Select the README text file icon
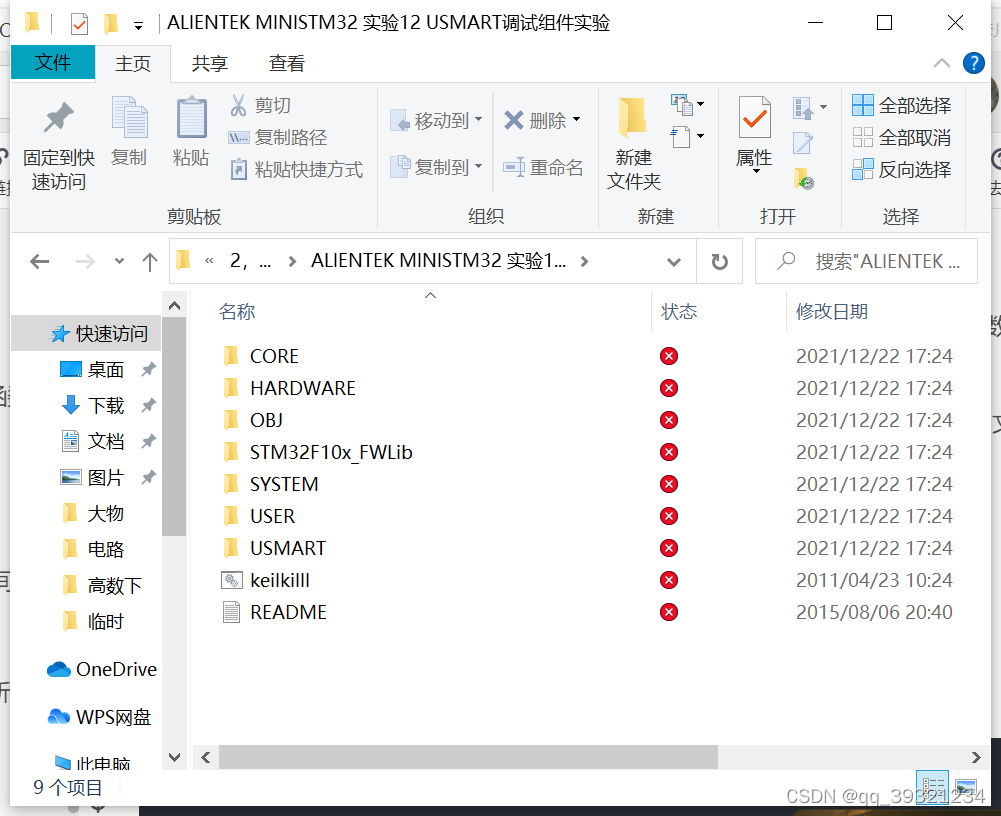This screenshot has height=816, width=1001. [231, 612]
